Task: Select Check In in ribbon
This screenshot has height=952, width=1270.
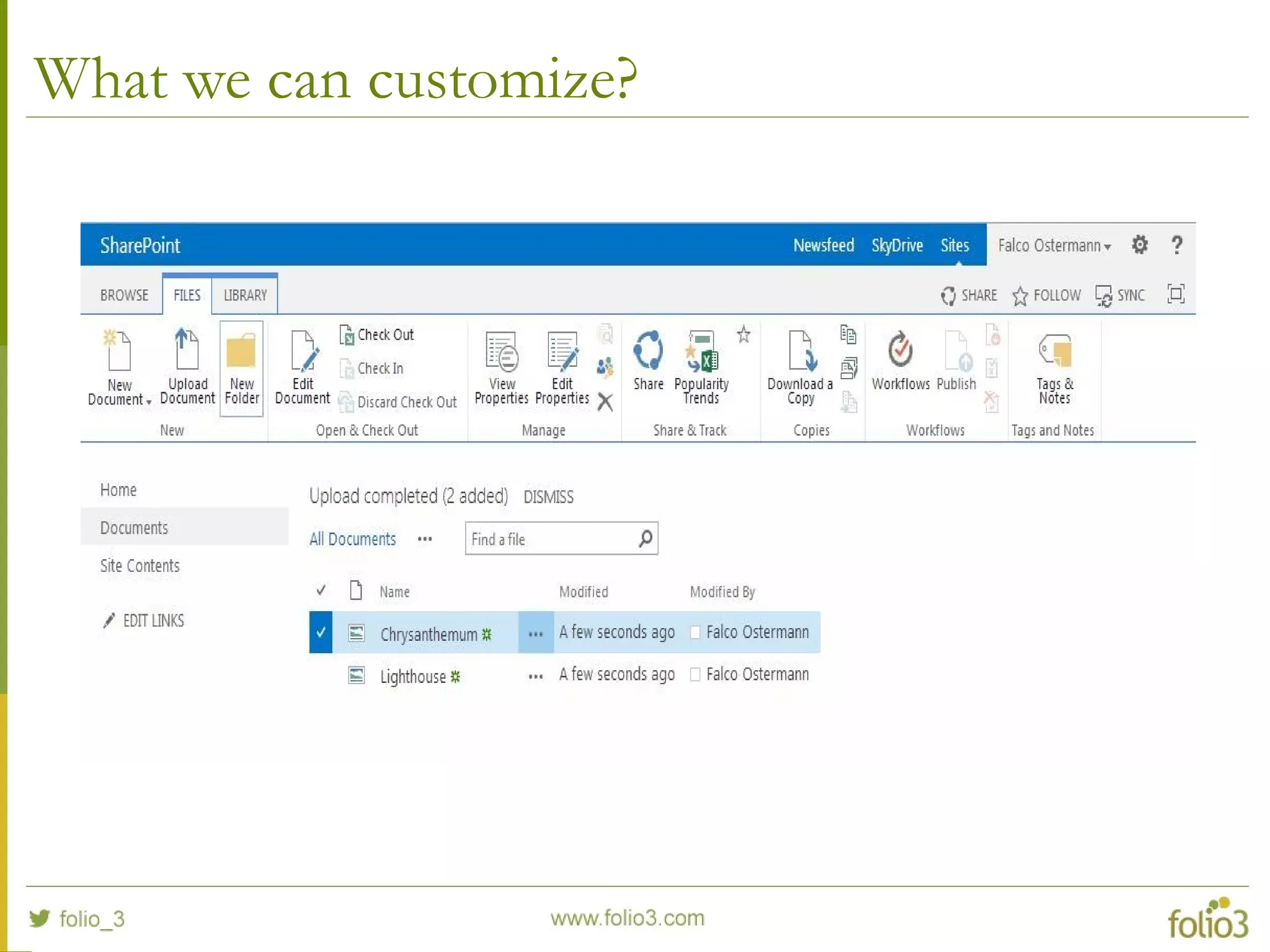Action: pos(371,368)
